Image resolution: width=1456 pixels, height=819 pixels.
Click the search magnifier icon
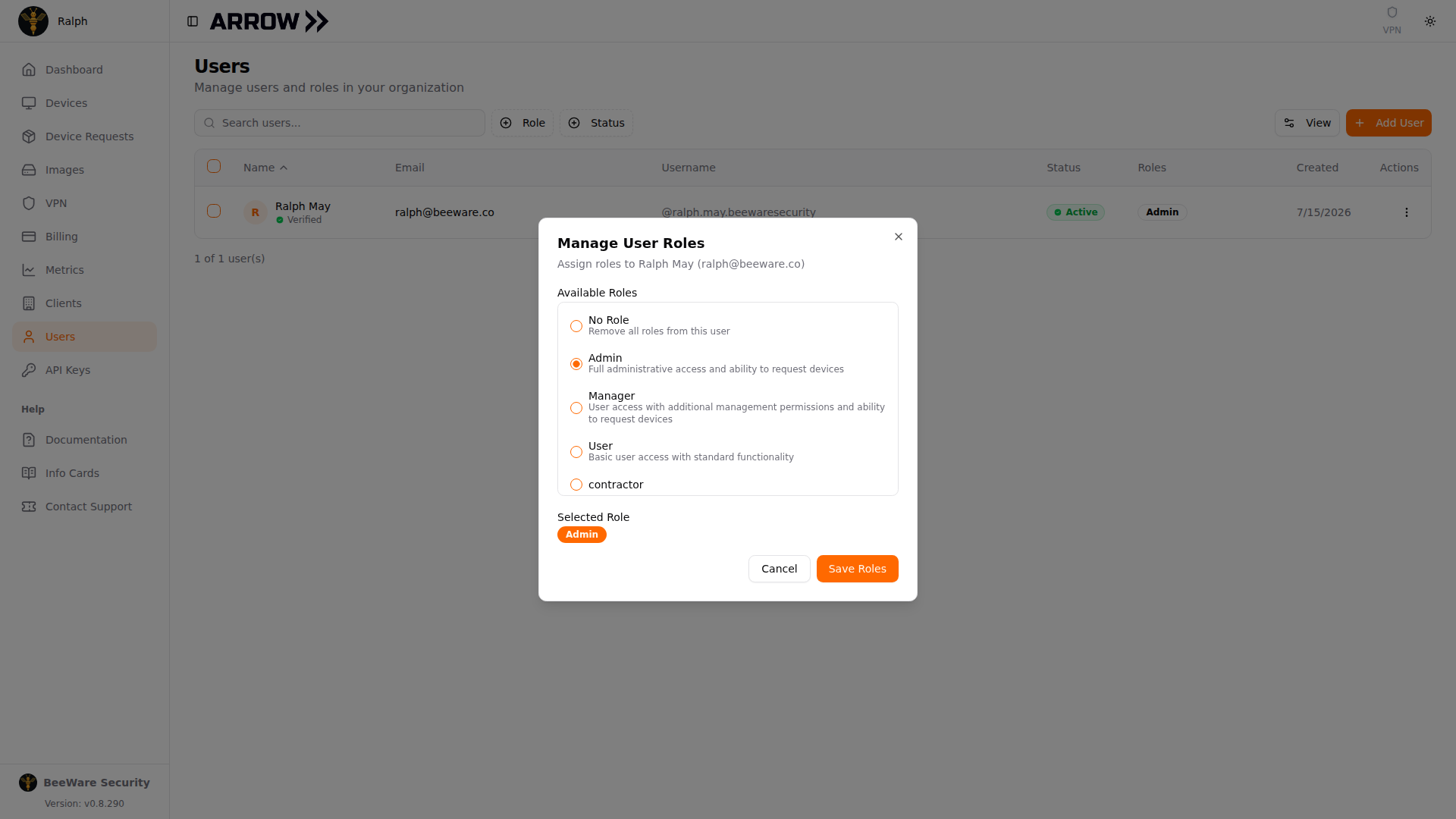(209, 123)
